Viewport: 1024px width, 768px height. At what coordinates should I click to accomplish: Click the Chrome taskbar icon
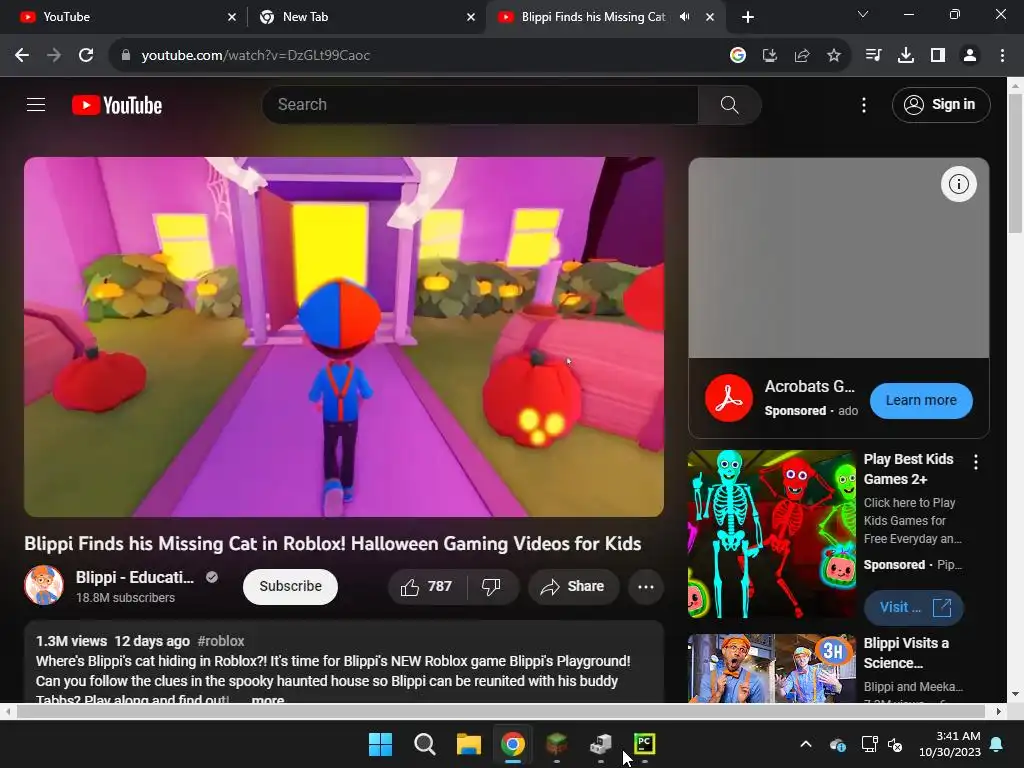(513, 744)
